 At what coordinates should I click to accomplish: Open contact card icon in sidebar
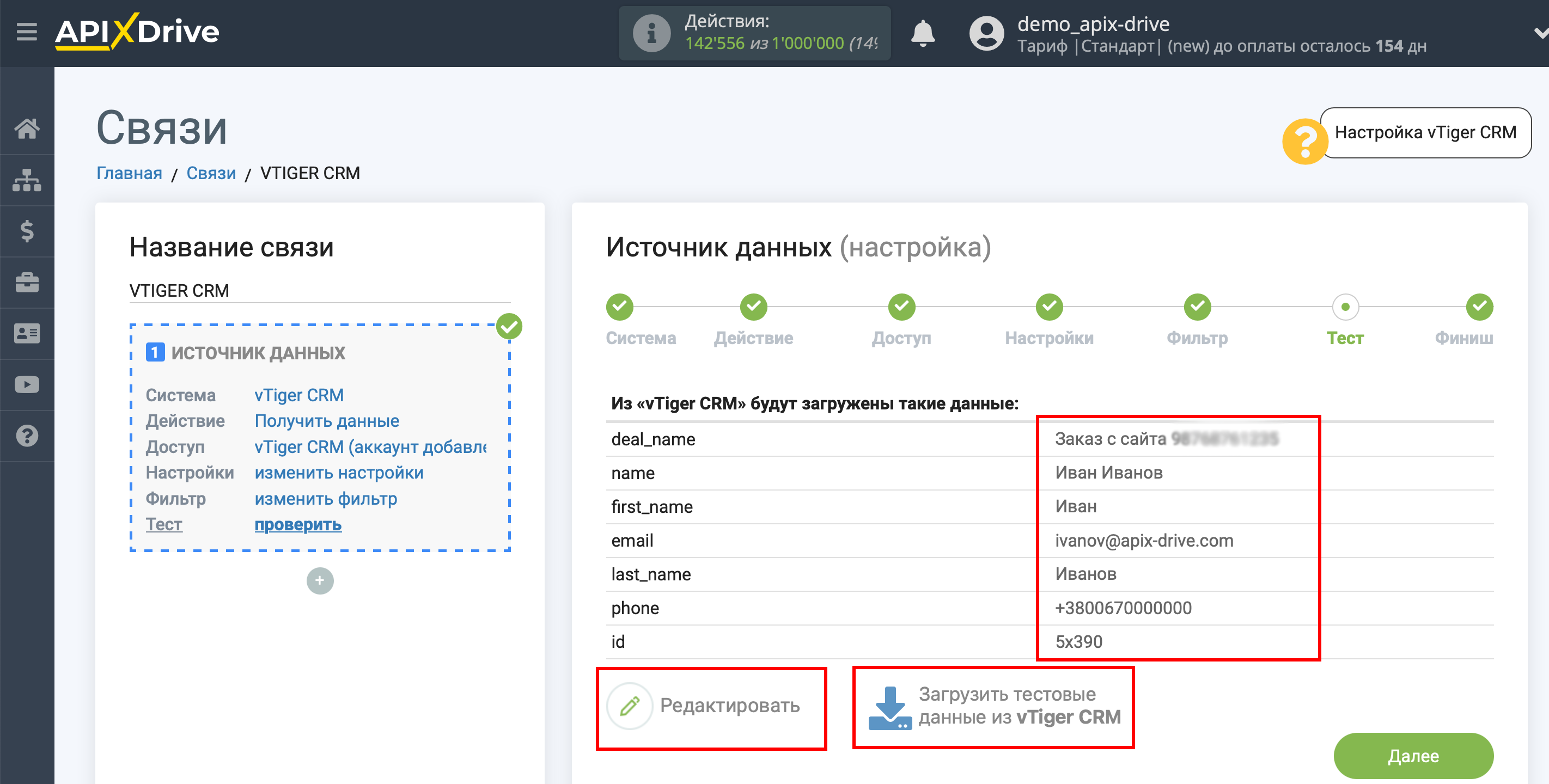[x=27, y=333]
